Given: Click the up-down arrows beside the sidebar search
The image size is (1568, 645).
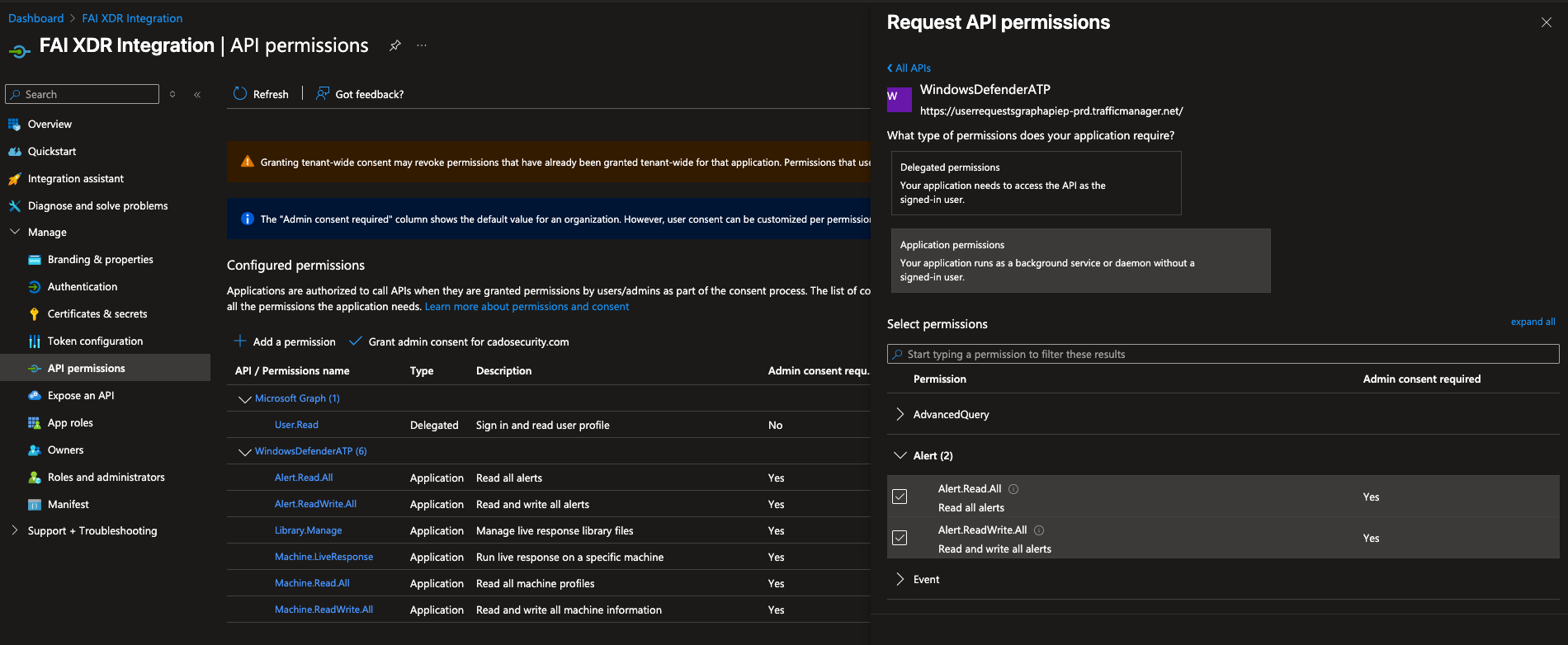Looking at the screenshot, I should 172,95.
